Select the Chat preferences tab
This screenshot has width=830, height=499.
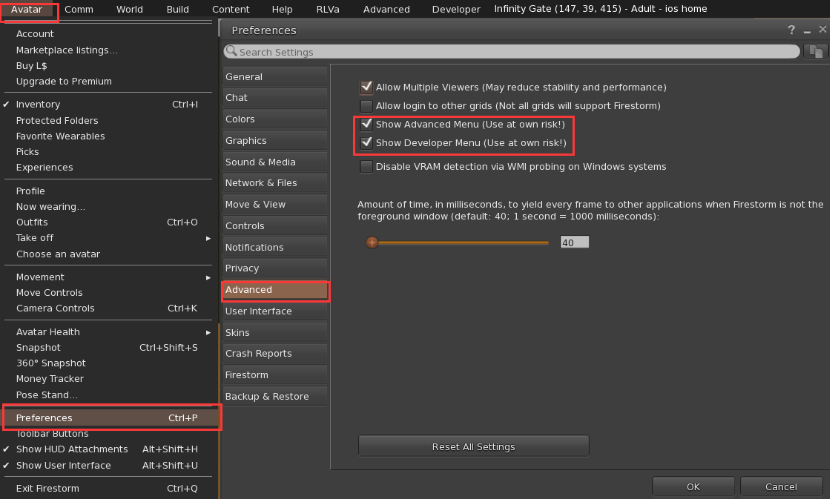[x=275, y=98]
